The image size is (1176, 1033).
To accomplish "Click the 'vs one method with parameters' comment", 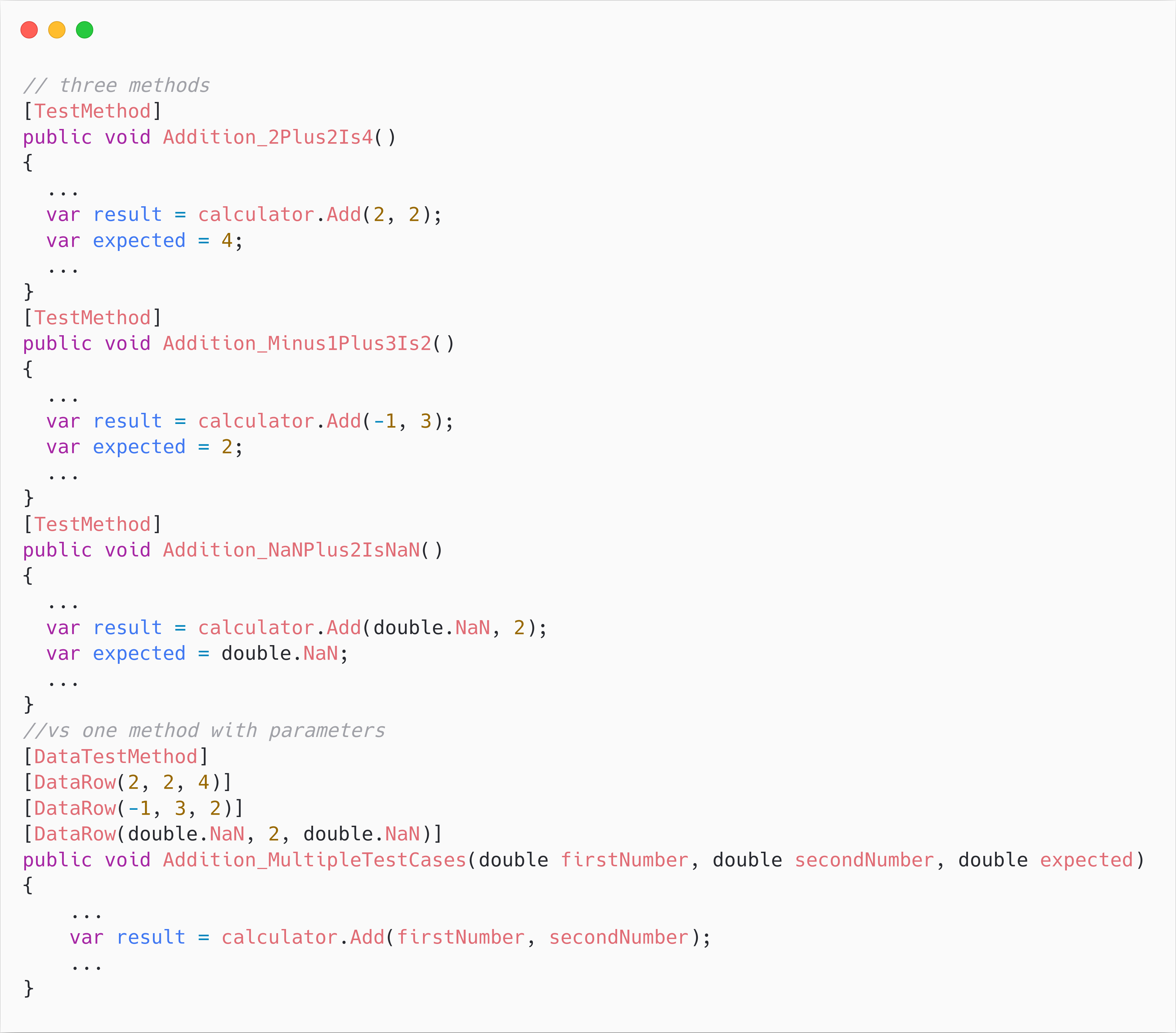I will coord(204,730).
